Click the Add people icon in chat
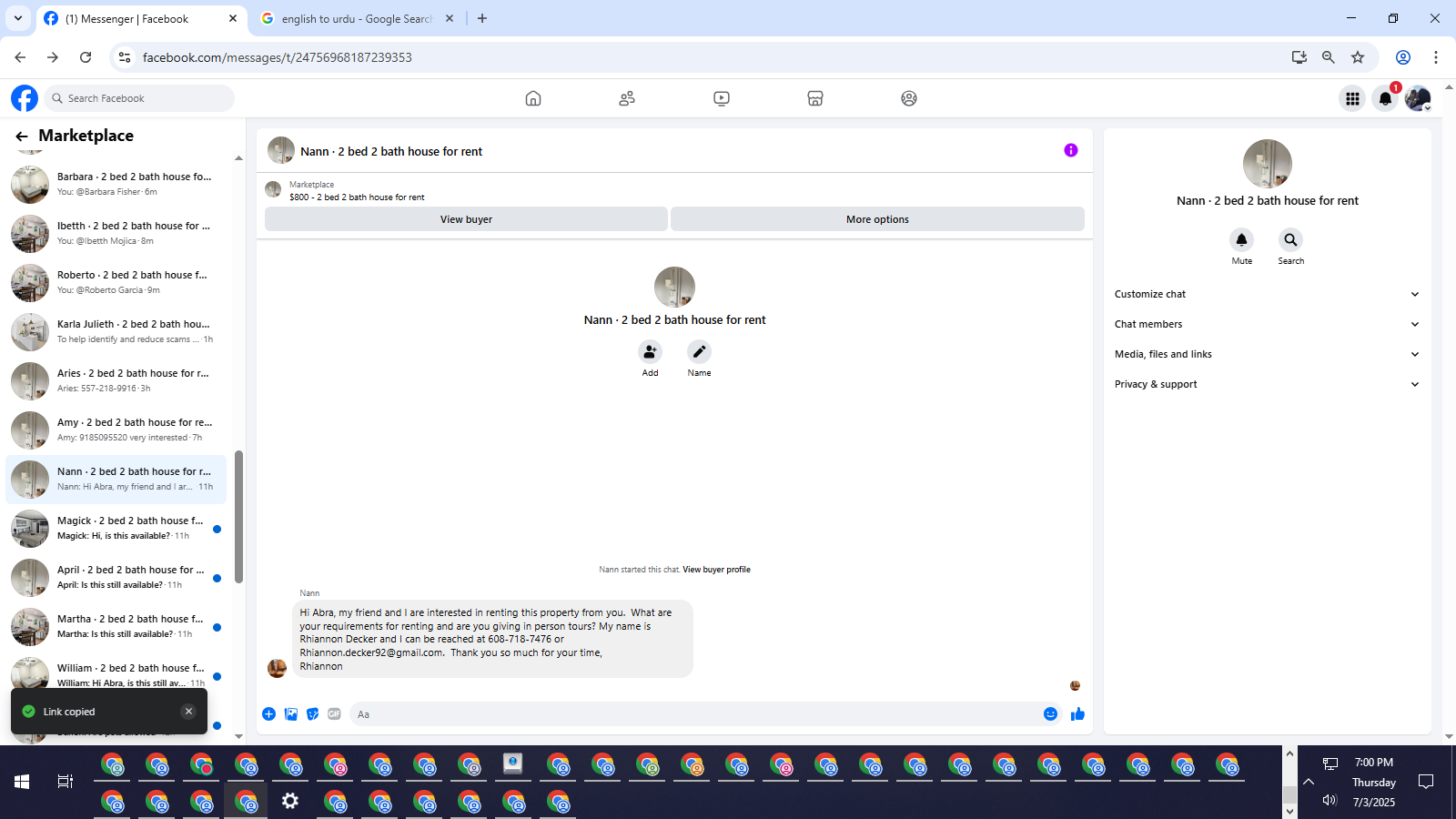The image size is (1456, 819). point(650,351)
